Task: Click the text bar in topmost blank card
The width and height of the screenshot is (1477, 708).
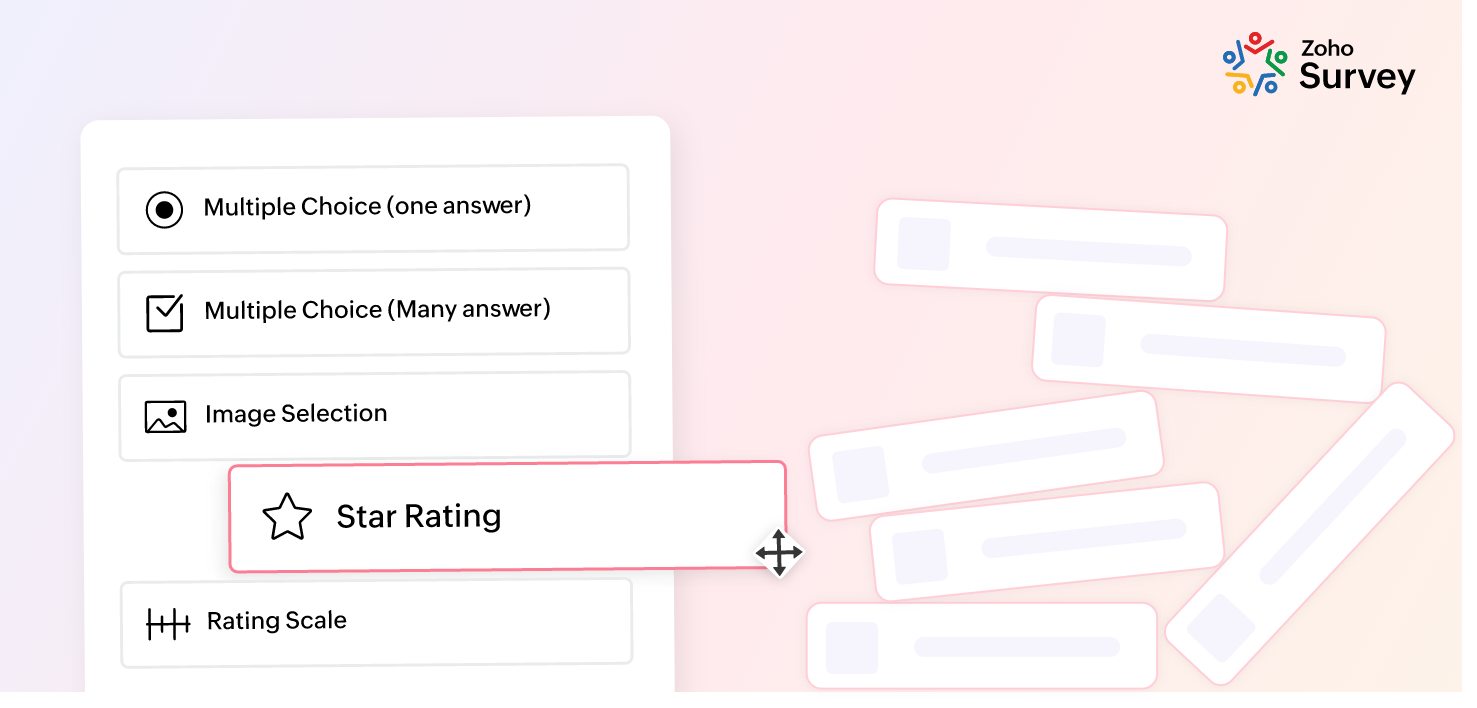Action: pyautogui.click(x=1088, y=251)
